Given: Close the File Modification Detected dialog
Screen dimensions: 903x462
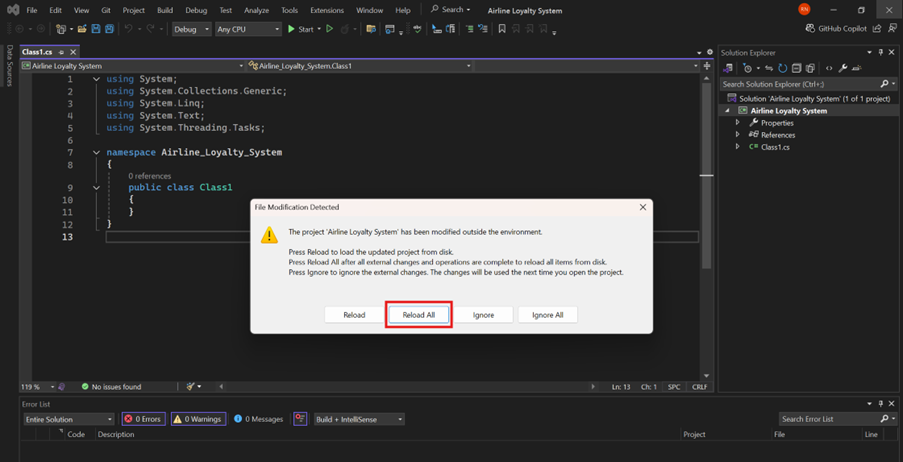Looking at the screenshot, I should pos(643,207).
